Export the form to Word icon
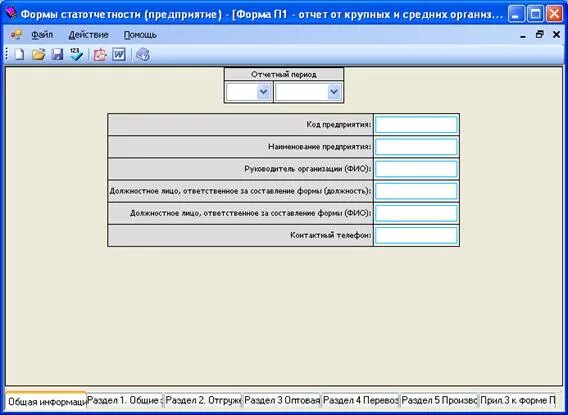The image size is (568, 415). pos(119,55)
